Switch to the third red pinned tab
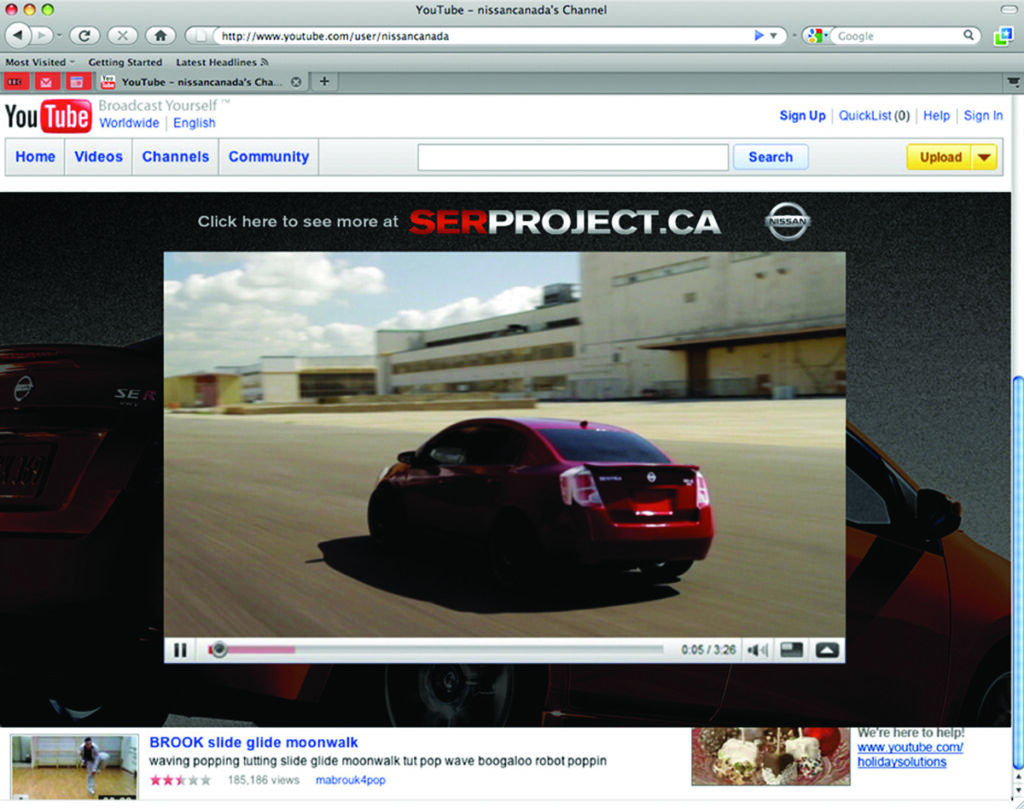Viewport: 1024px width, 809px height. click(x=77, y=82)
